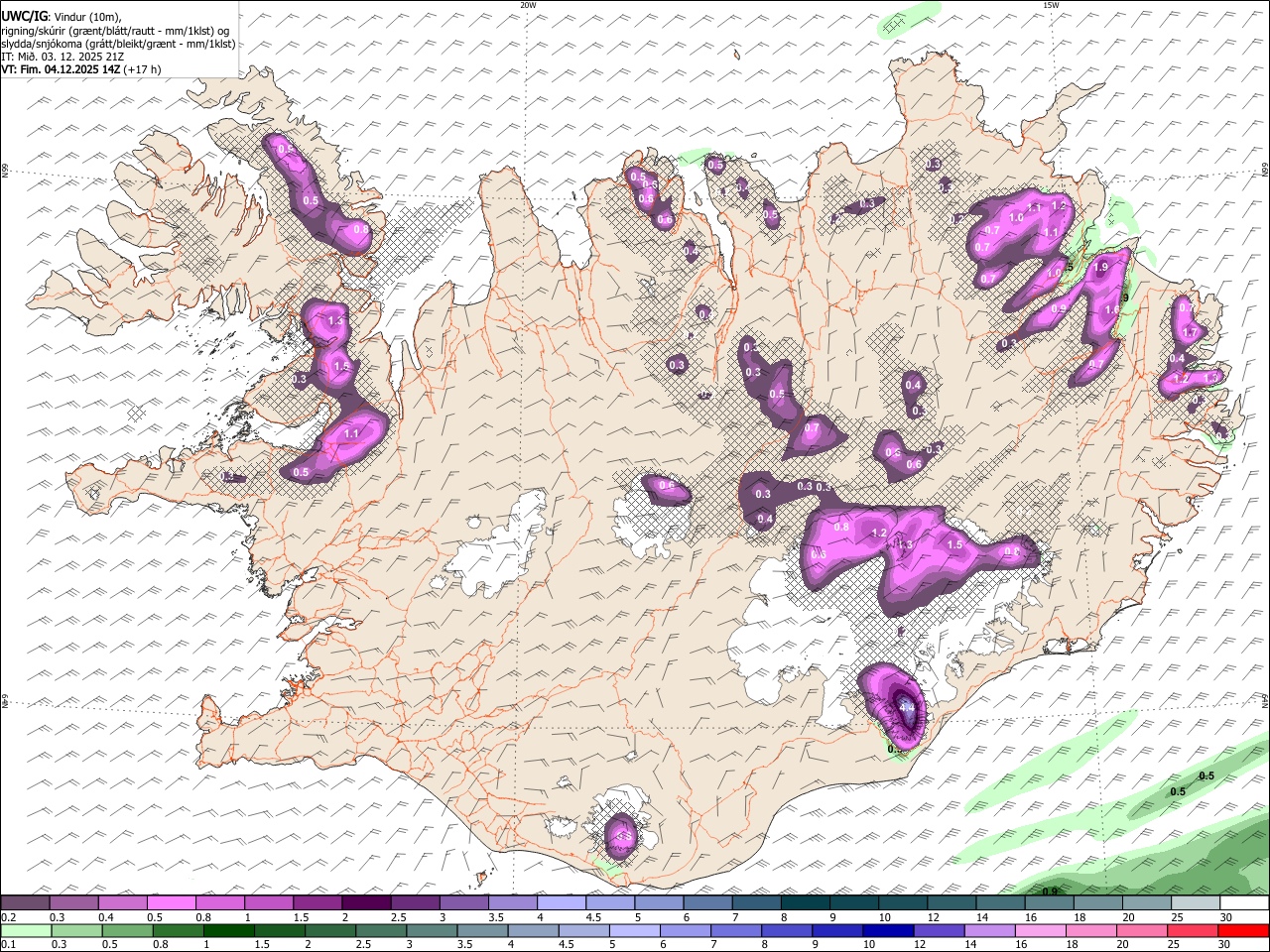Click bright red lower swatch after 30
1270x952 pixels.
(1244, 931)
